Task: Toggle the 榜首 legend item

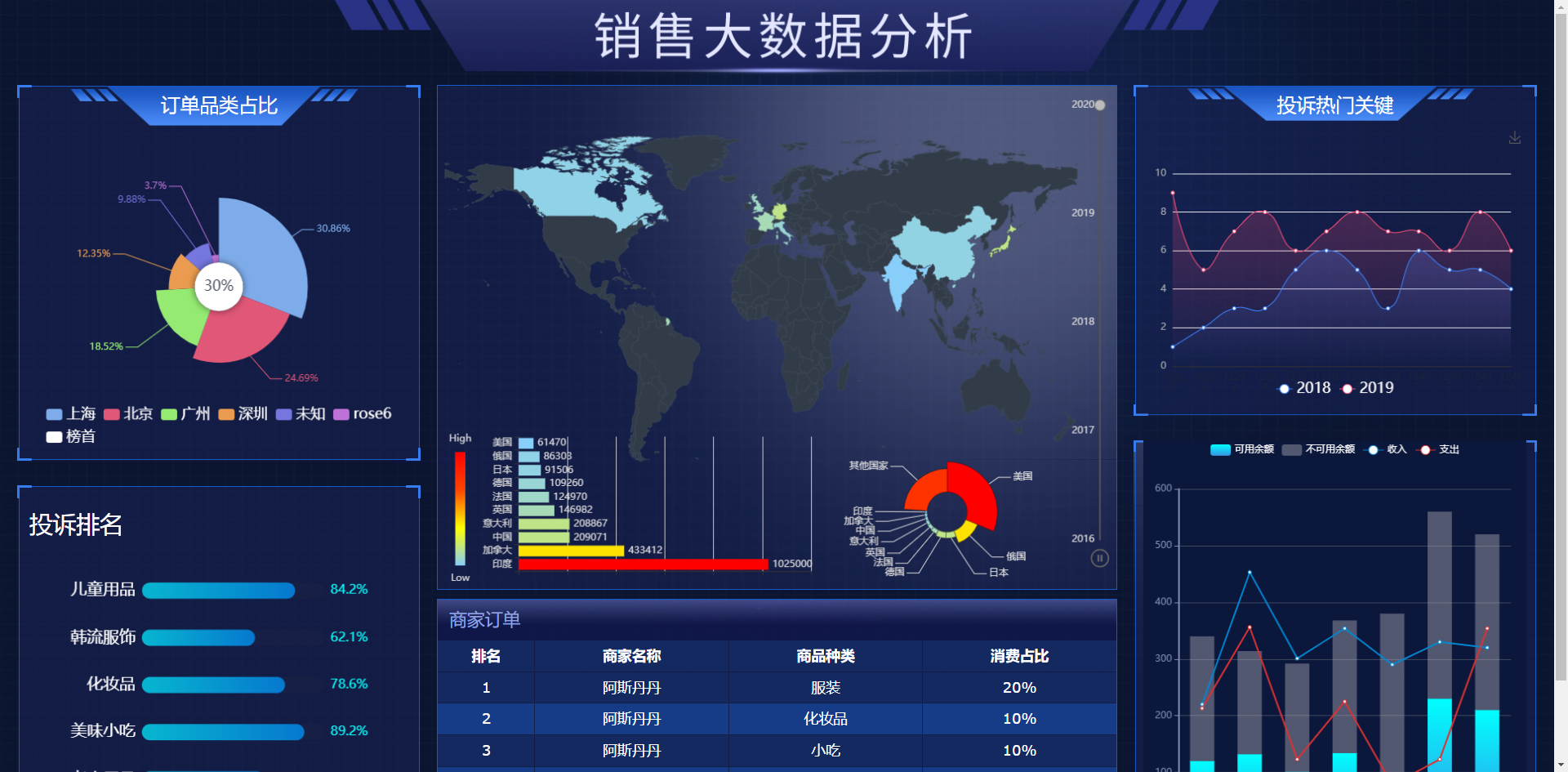Action: coord(71,436)
